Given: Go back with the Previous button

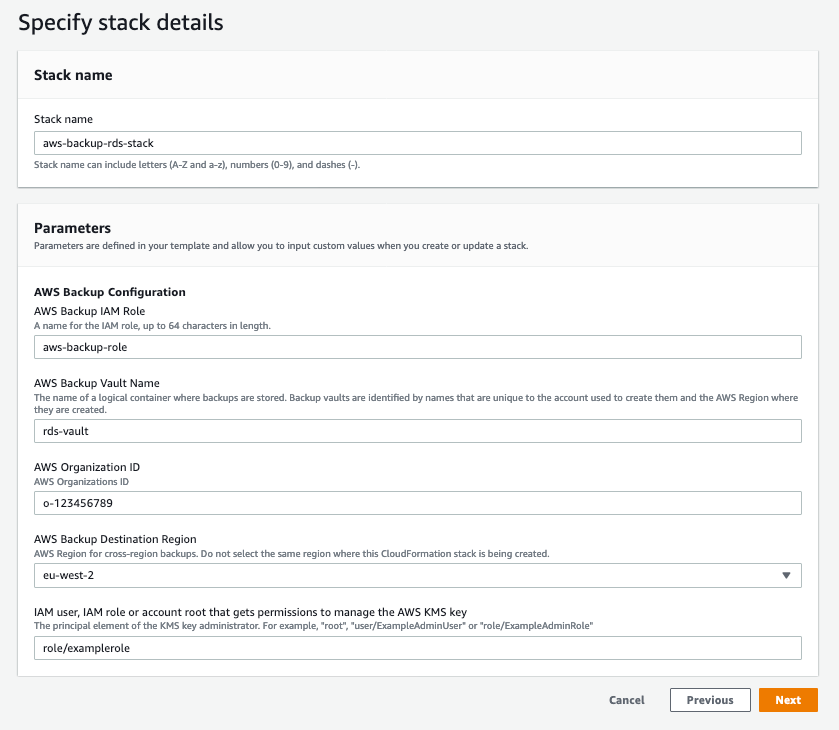Looking at the screenshot, I should [x=710, y=700].
